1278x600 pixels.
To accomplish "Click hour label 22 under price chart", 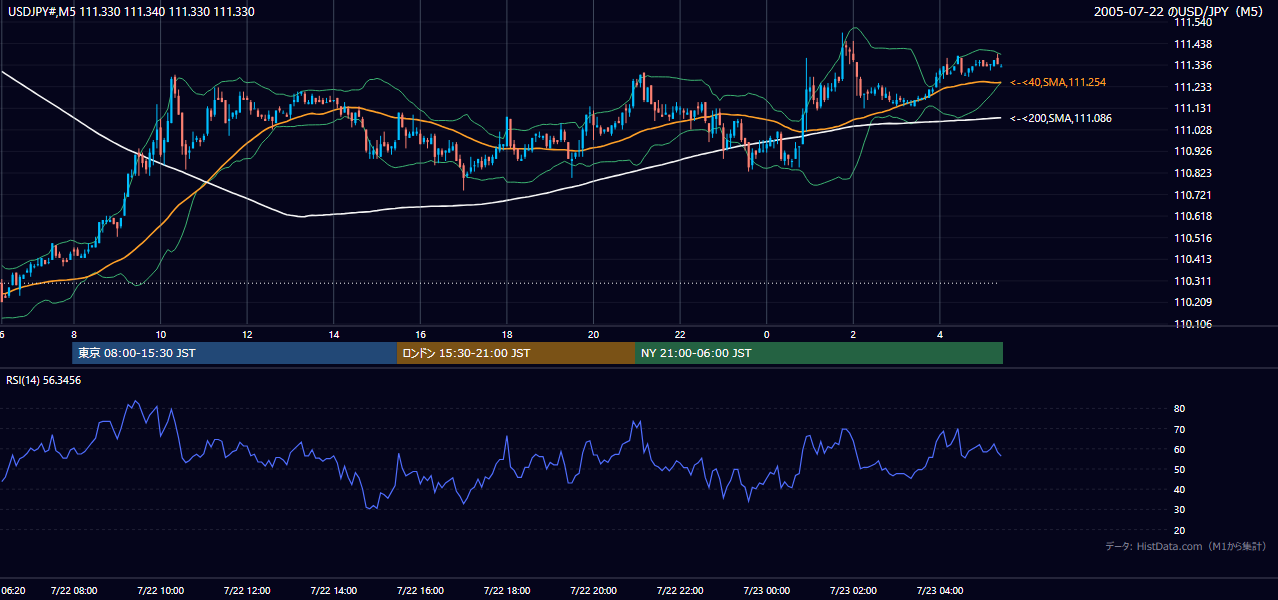I will click(680, 335).
